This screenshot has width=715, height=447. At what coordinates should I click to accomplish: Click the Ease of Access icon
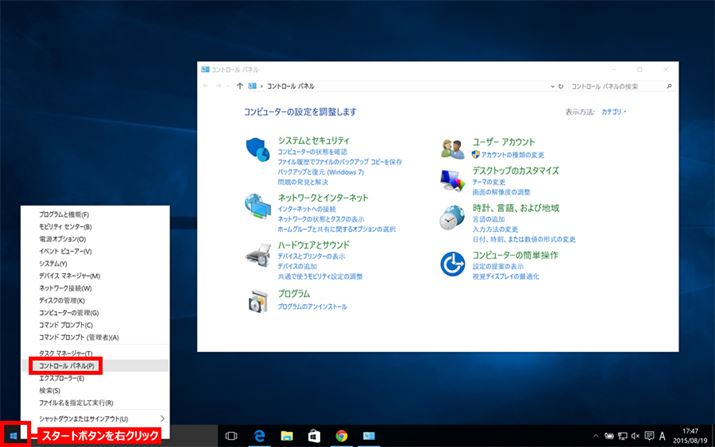click(453, 262)
